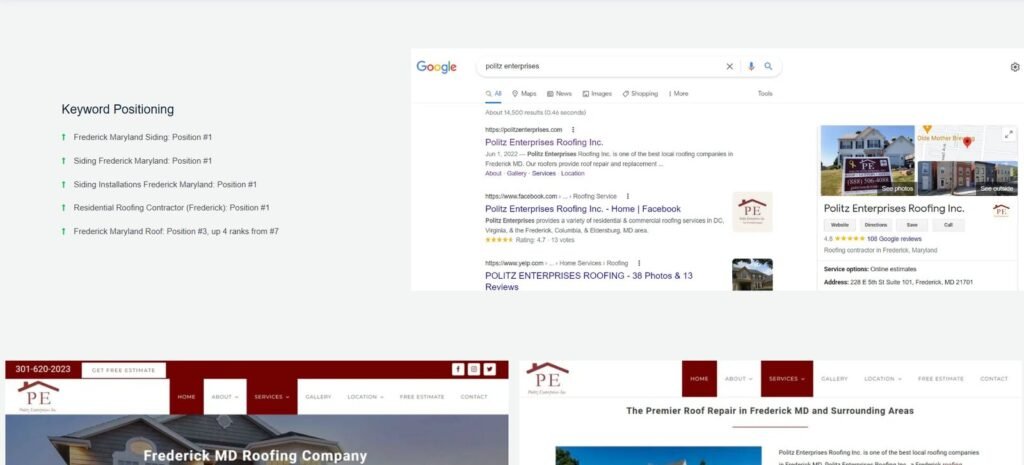Open the 108 Google reviews link

(x=894, y=239)
